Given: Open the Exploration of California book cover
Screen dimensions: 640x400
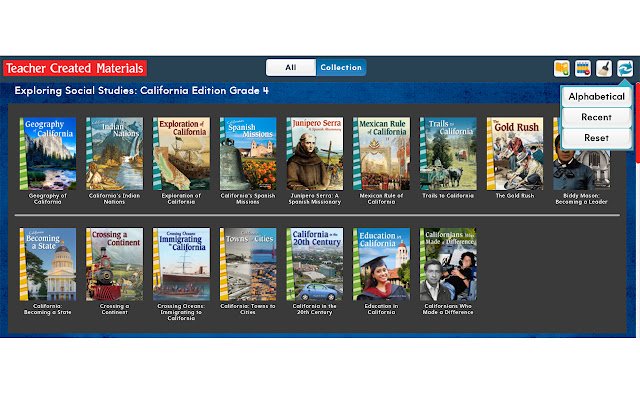Looking at the screenshot, I should tap(182, 153).
